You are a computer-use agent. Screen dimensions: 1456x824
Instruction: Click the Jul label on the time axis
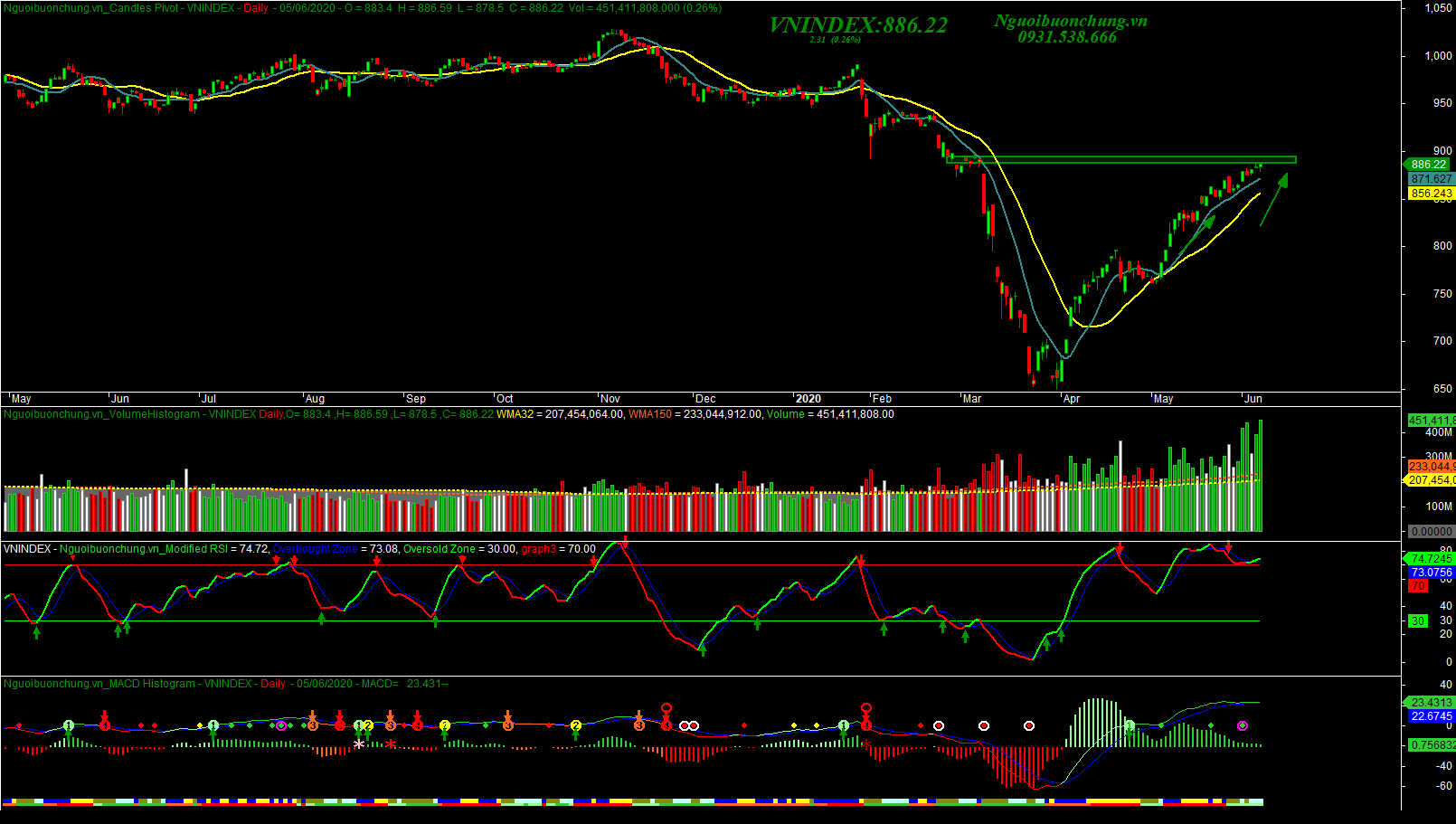209,399
